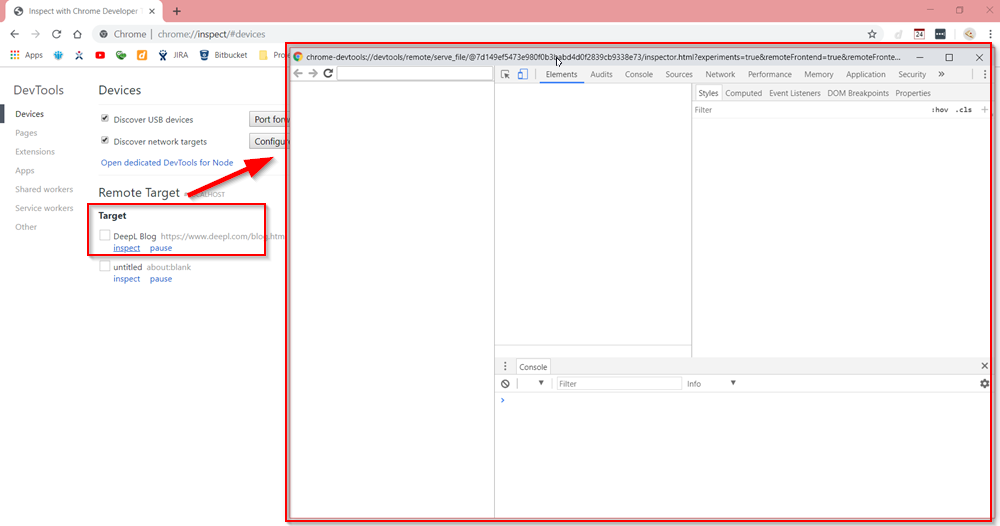Viewport: 1000px width, 526px height.
Task: Open Extensions in DevTools sidebar
Action: (35, 152)
